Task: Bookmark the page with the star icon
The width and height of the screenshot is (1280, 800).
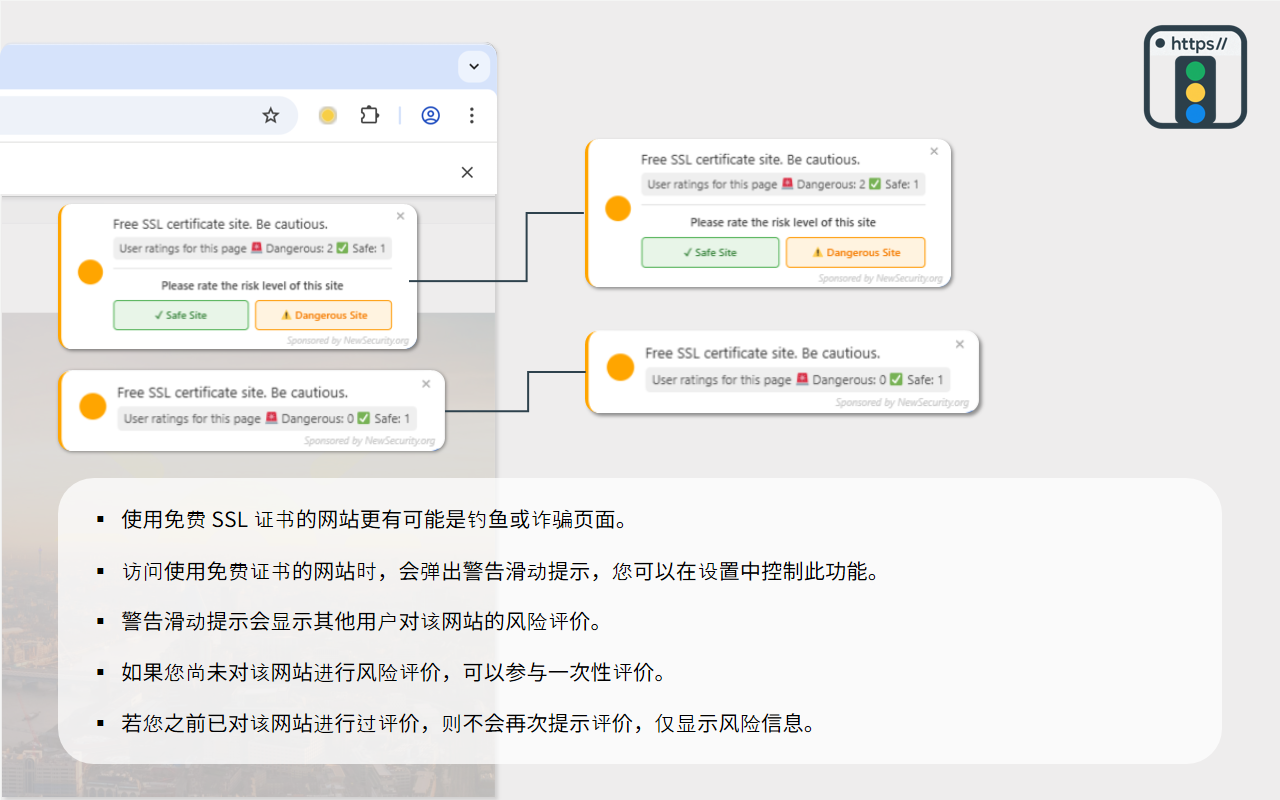Action: 270,115
